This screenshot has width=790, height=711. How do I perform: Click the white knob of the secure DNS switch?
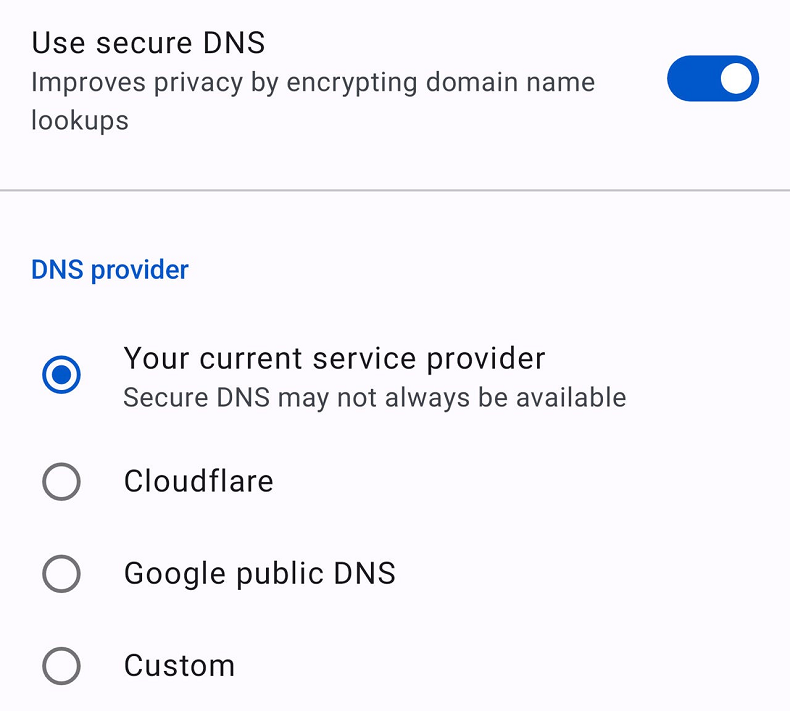click(x=736, y=79)
